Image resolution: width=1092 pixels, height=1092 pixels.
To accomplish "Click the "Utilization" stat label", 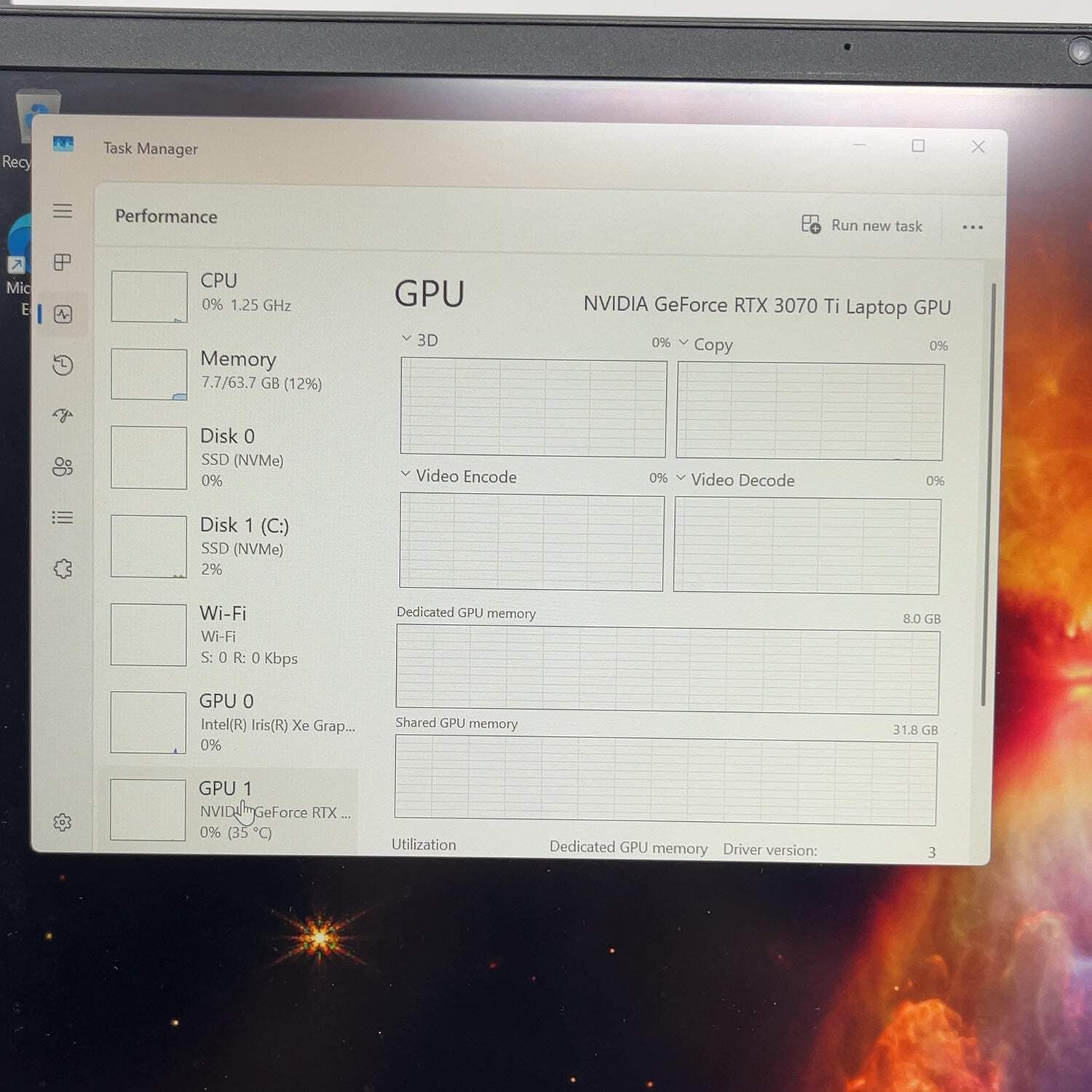I will click(424, 844).
